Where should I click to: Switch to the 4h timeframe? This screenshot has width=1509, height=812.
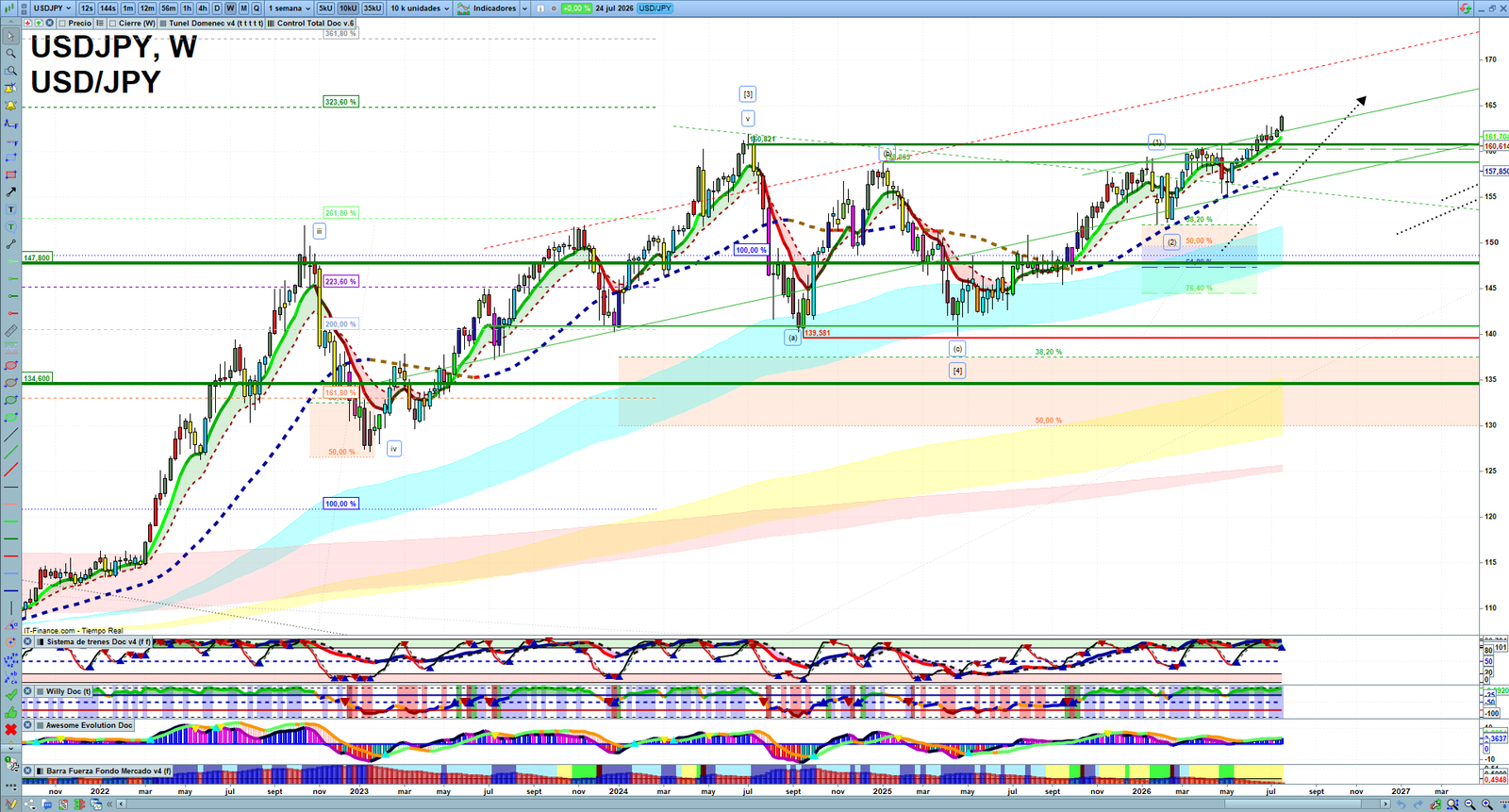(x=203, y=8)
